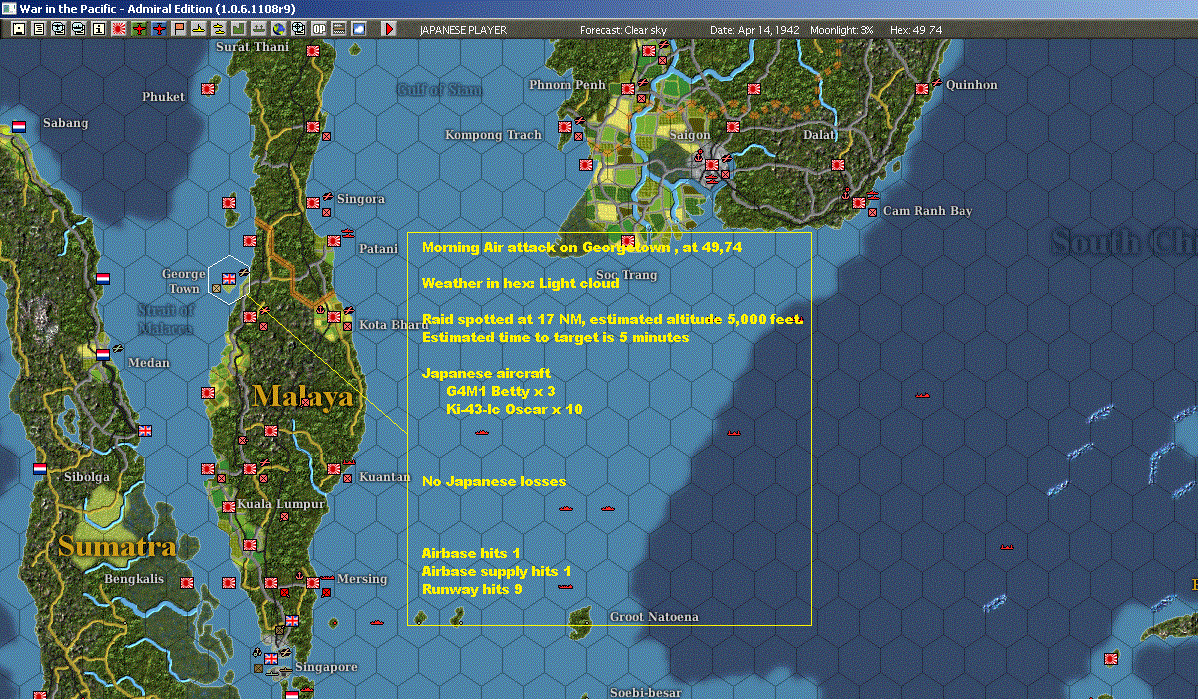Click the red play arrow button
1198x699 pixels.
389,29
